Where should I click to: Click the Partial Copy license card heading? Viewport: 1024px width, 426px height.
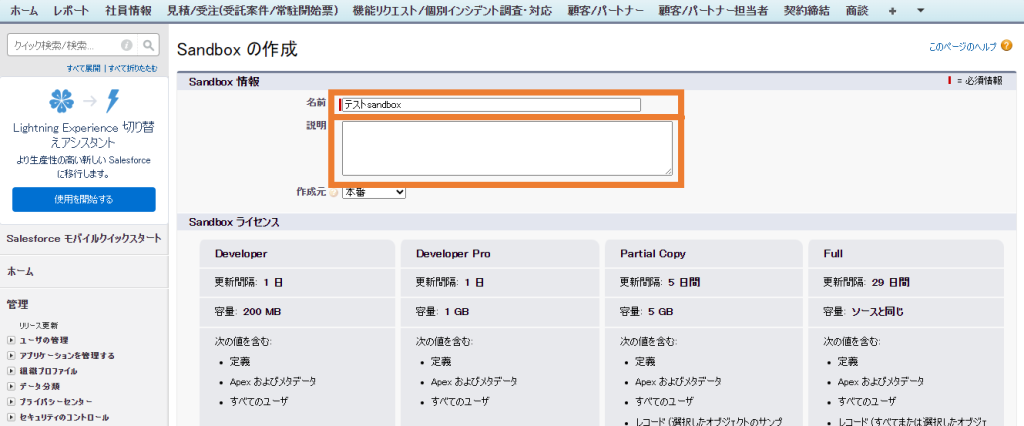tap(652, 254)
